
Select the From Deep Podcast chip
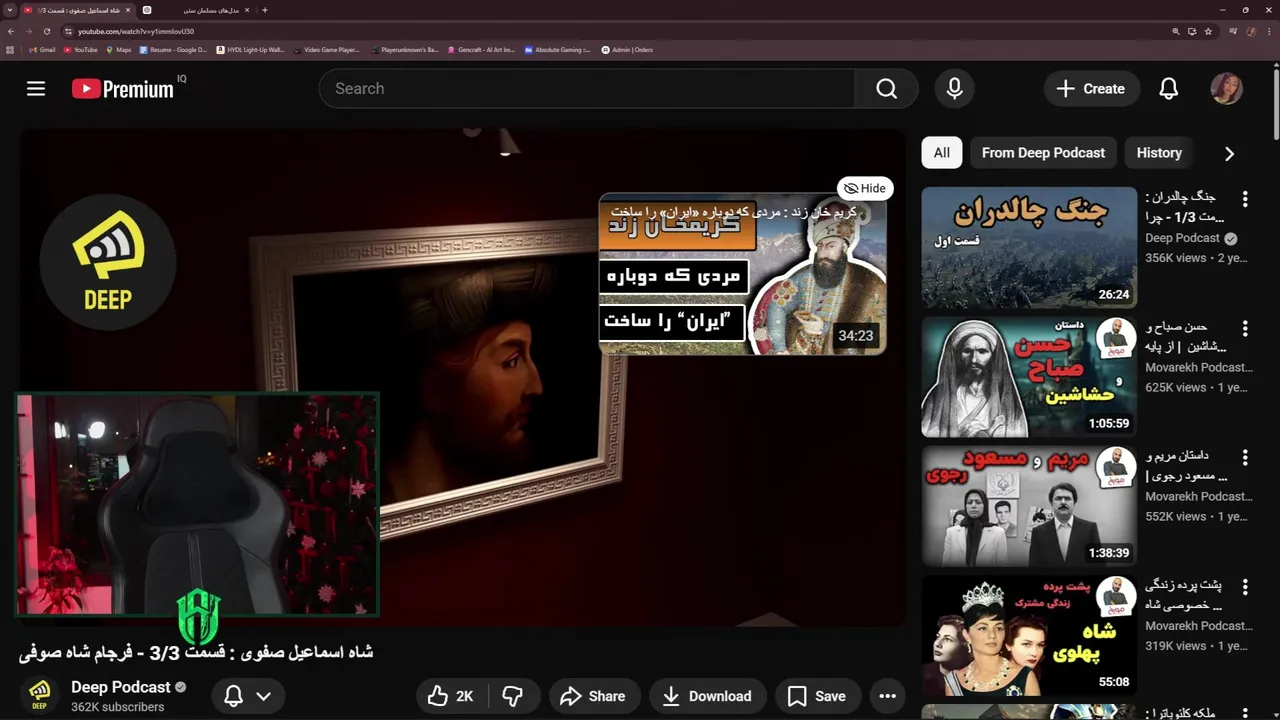click(1043, 153)
